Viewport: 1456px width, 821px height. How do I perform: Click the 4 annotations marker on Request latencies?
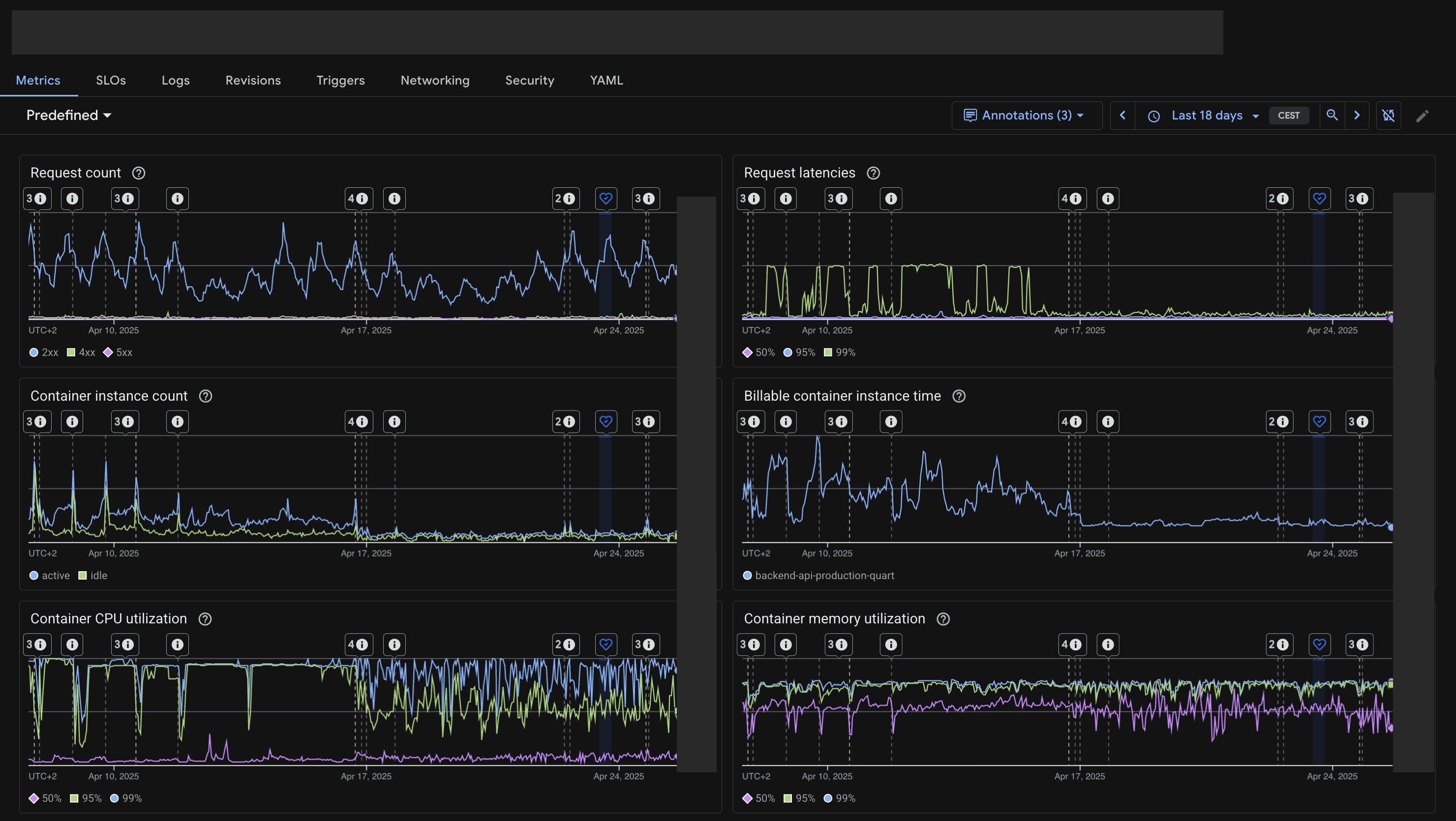1072,198
